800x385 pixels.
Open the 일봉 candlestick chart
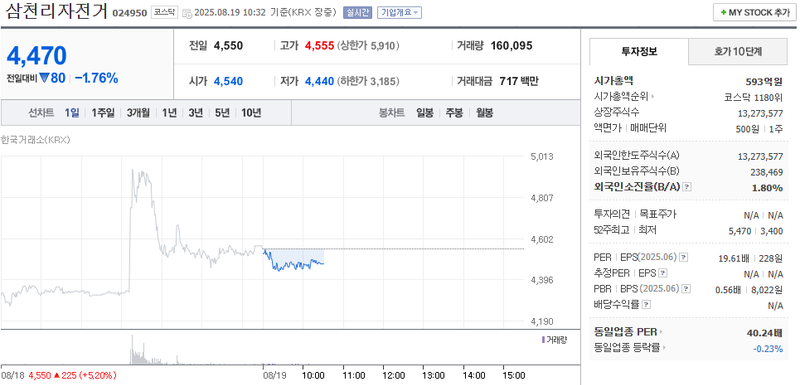(x=424, y=113)
